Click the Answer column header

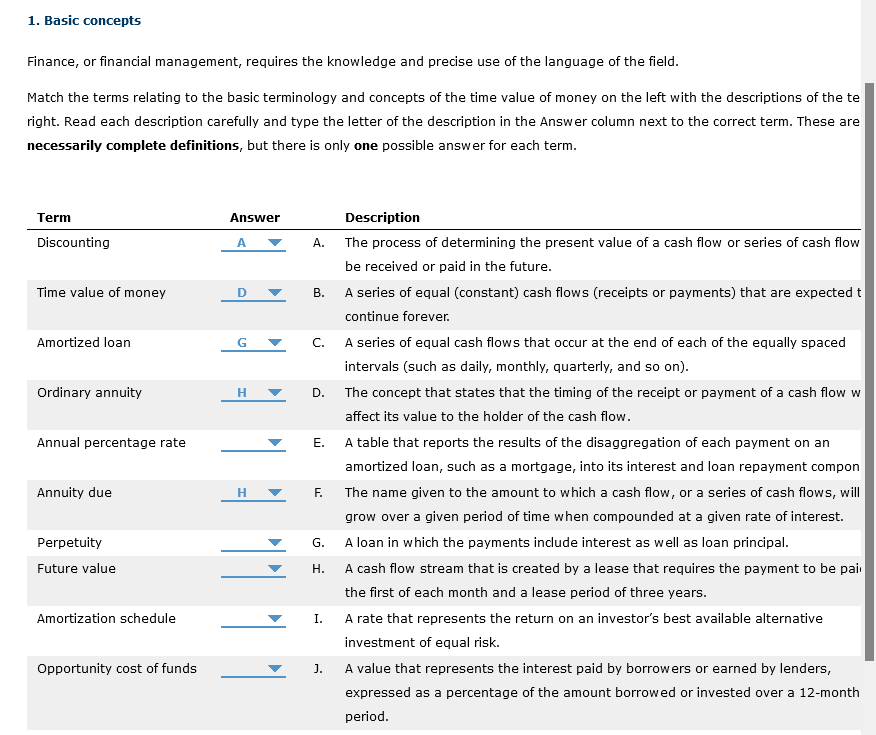pyautogui.click(x=254, y=217)
